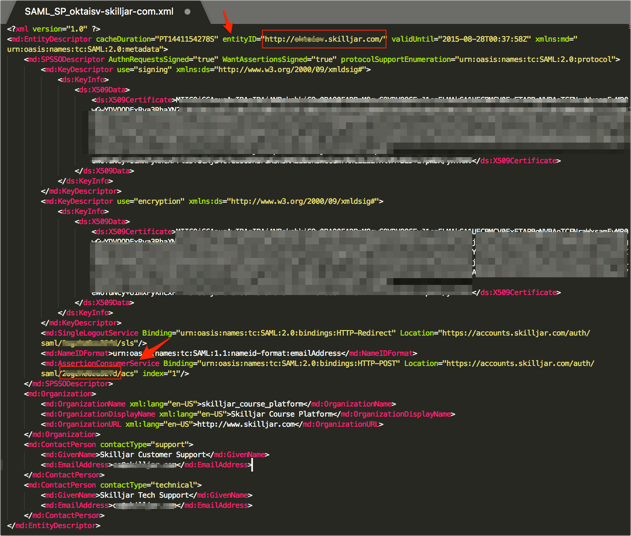The width and height of the screenshot is (631, 536).
Task: Select the SAML_SP_oktaisv-skilljar-com.xml tab
Action: [98, 12]
